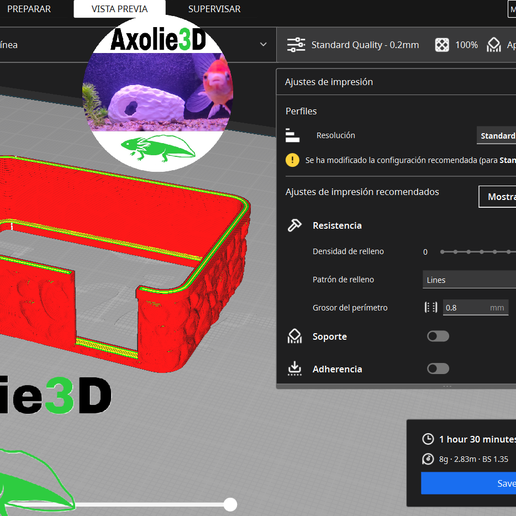Click the print settings panel resize handle
The image size is (516, 516).
coord(447,386)
